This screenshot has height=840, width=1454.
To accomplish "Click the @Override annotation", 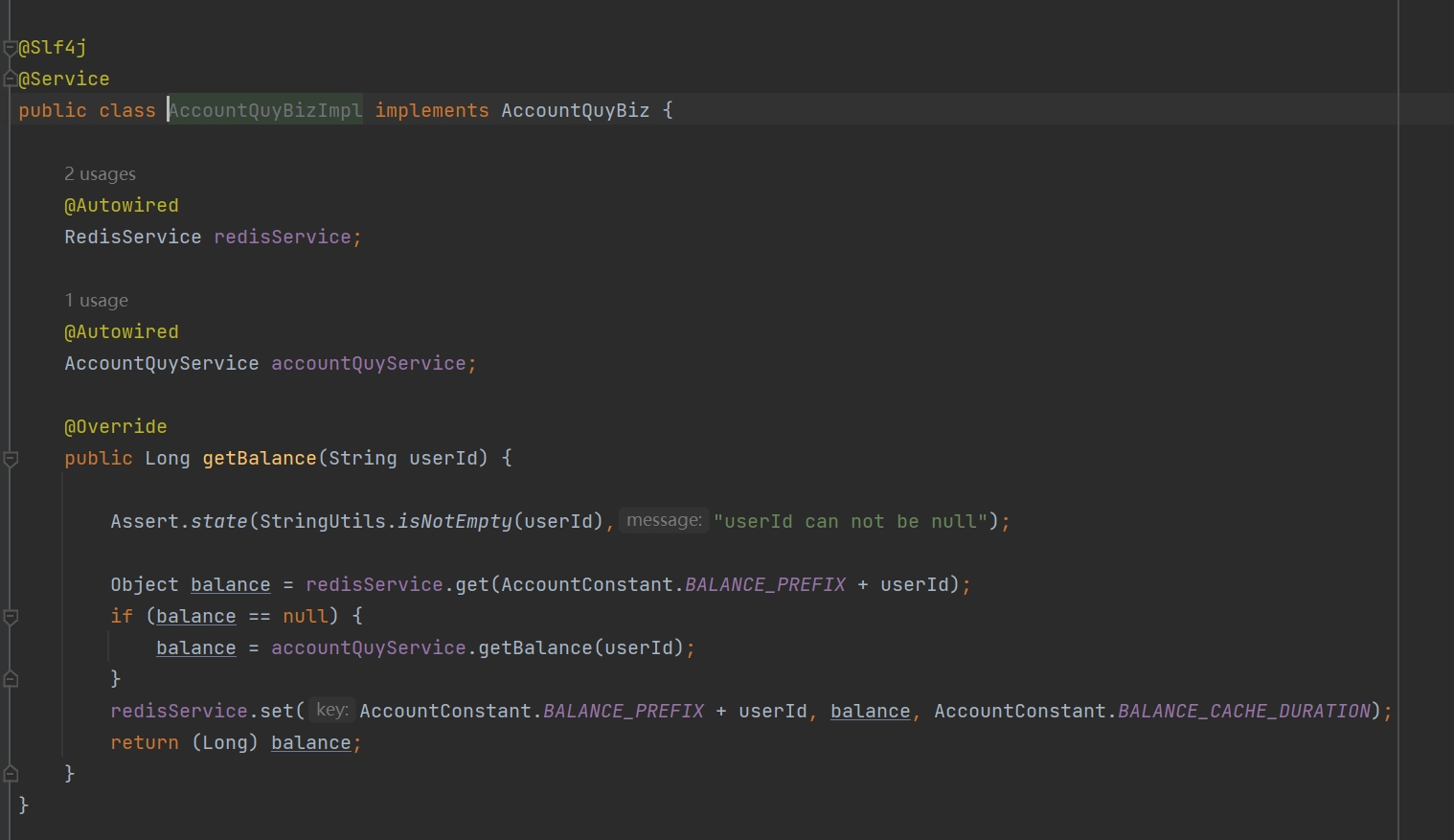I will click(x=116, y=427).
